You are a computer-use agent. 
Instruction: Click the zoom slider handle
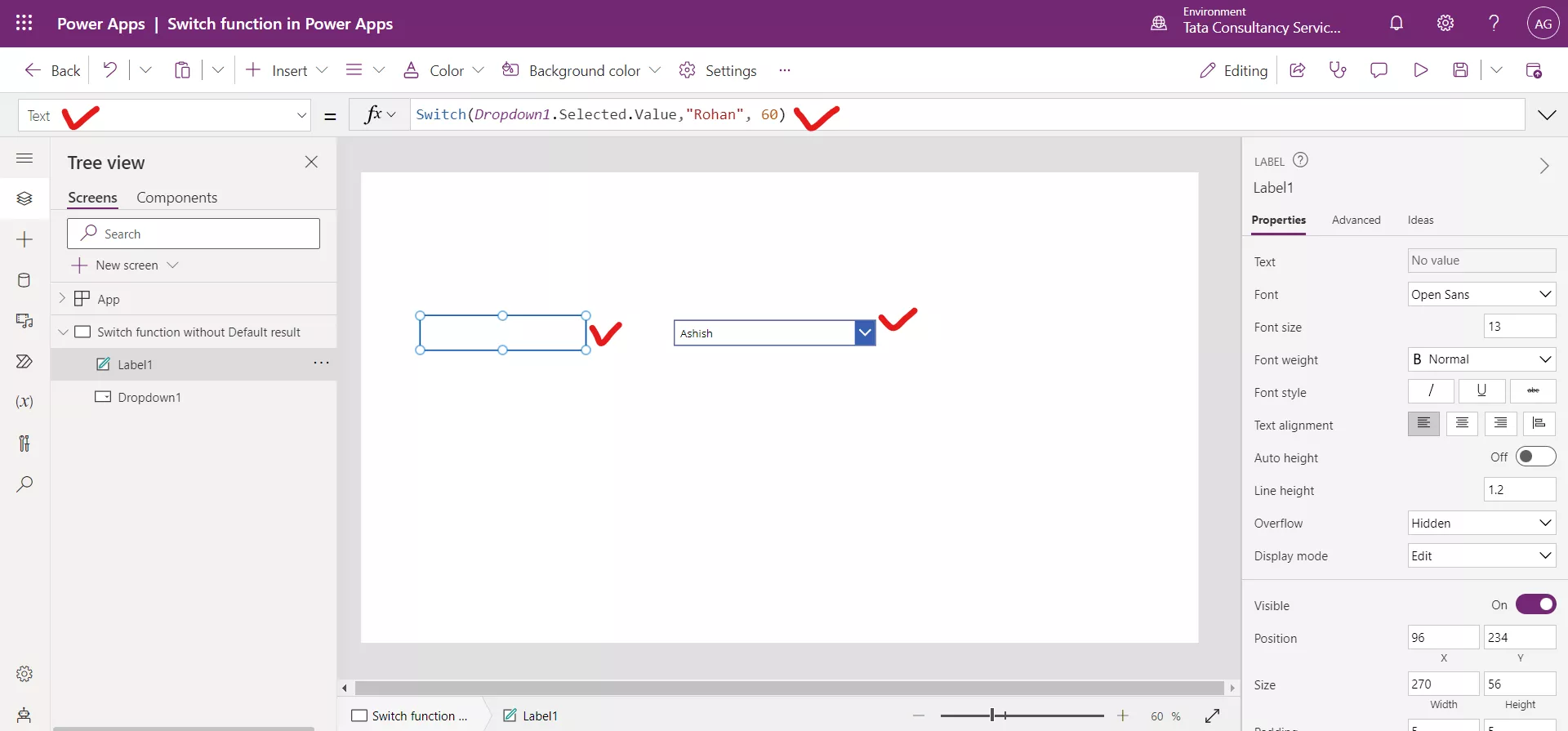point(992,715)
